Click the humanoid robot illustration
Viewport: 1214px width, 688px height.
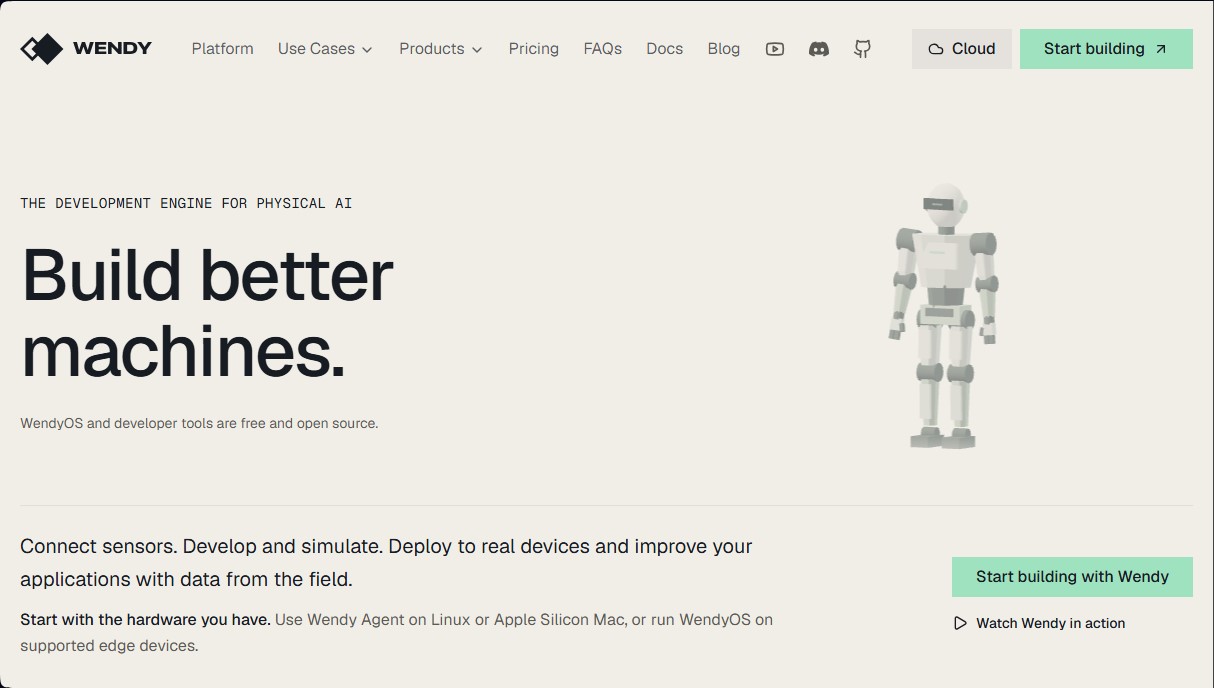click(x=944, y=315)
